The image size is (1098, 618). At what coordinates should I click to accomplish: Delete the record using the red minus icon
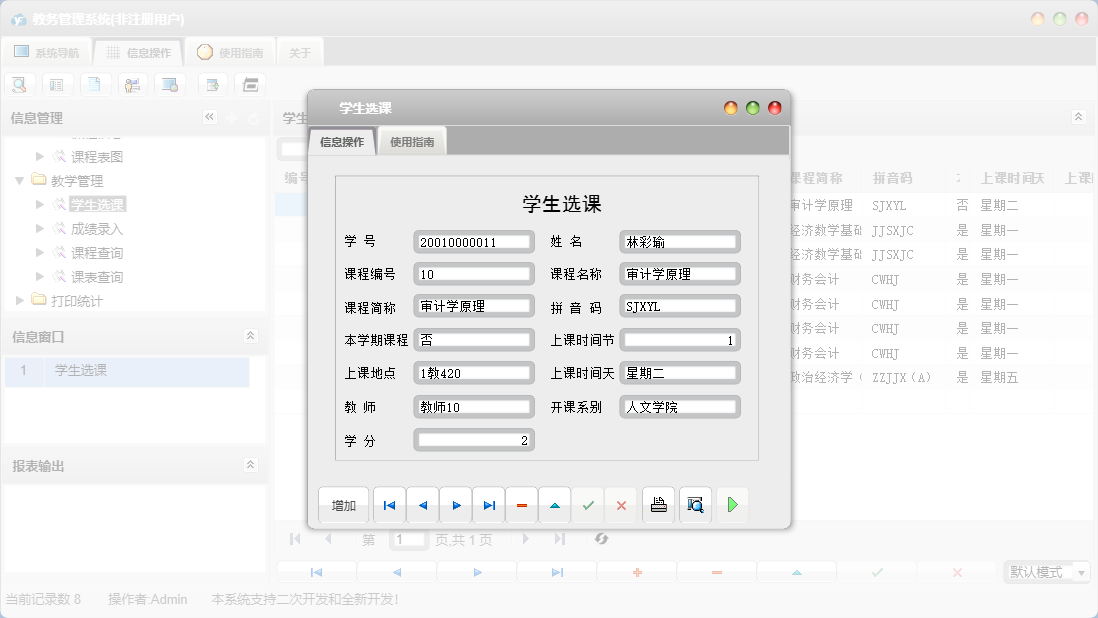[x=521, y=505]
